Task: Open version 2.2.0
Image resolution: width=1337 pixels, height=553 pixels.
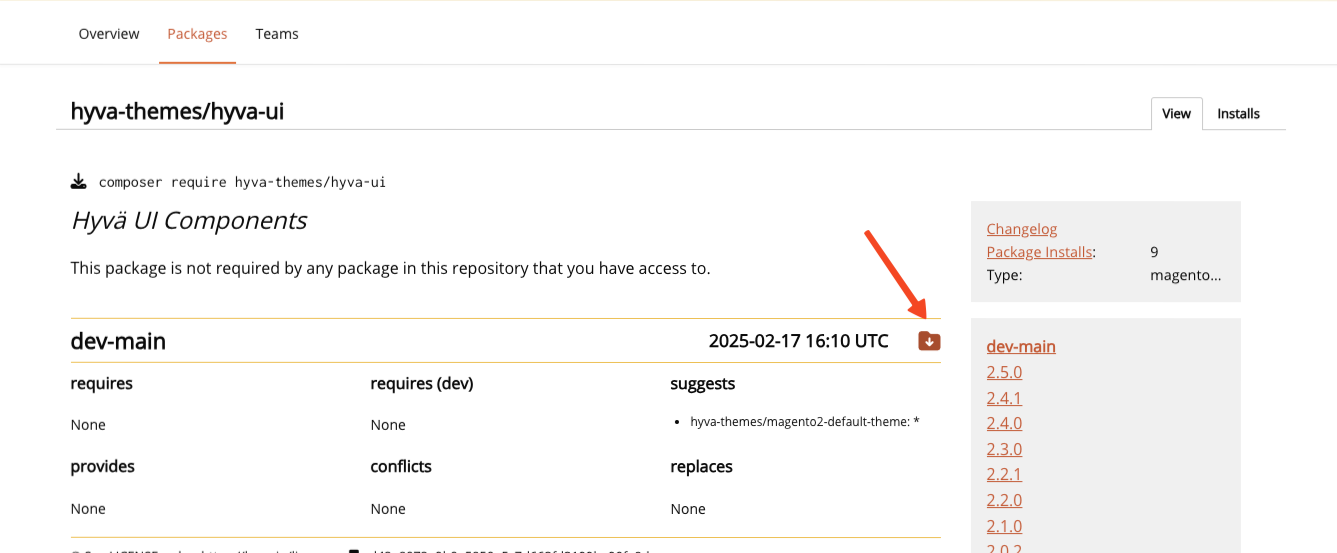Action: point(1004,500)
